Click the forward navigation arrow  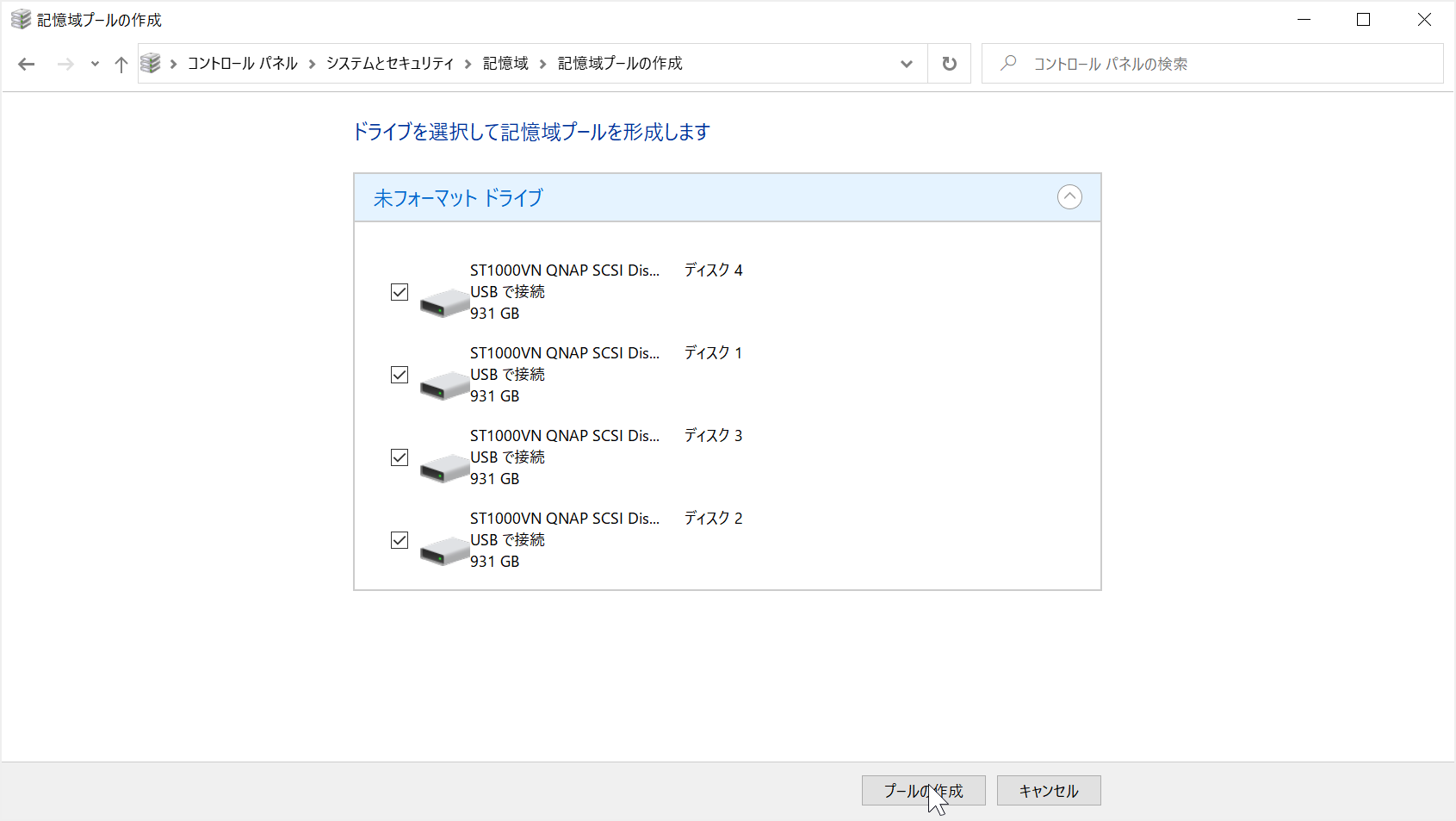[65, 63]
